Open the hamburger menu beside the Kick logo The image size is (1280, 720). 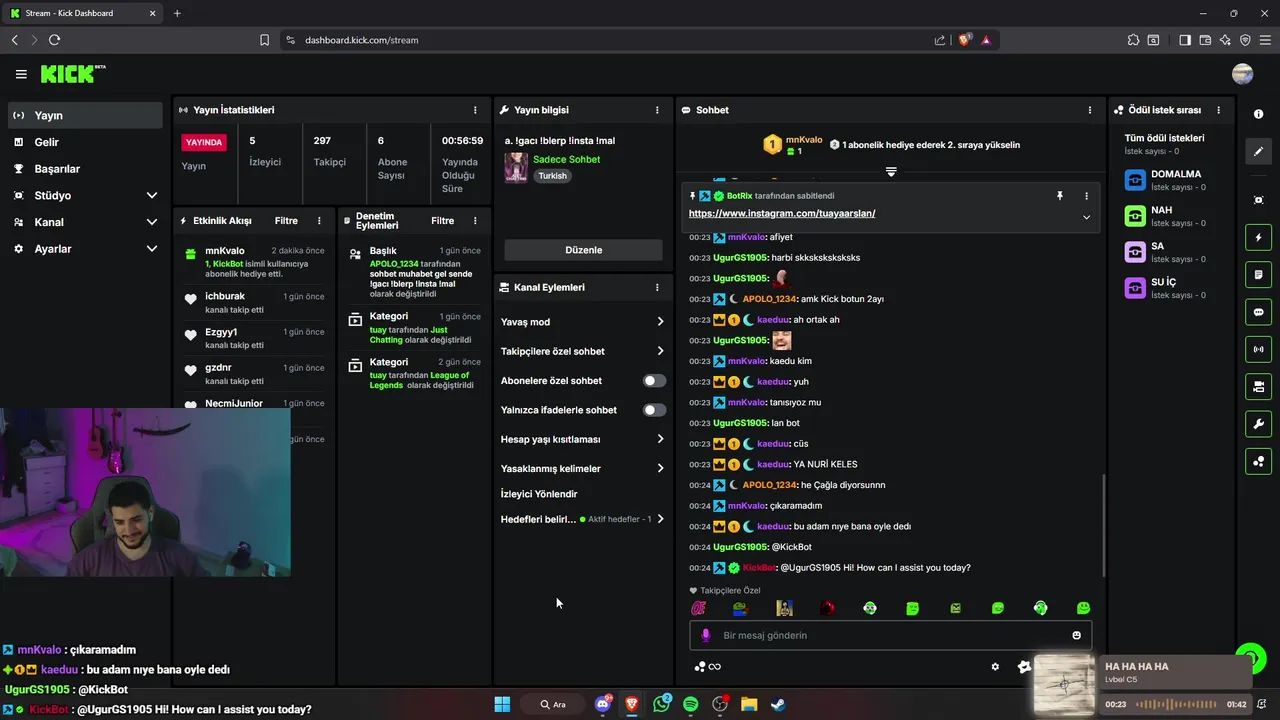tap(21, 74)
